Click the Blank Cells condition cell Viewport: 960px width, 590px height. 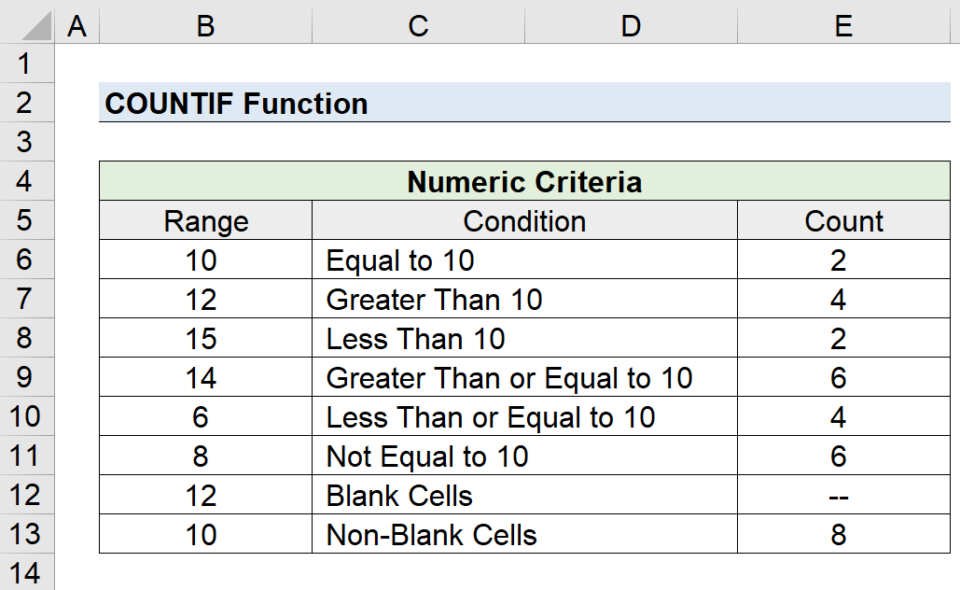tap(524, 495)
